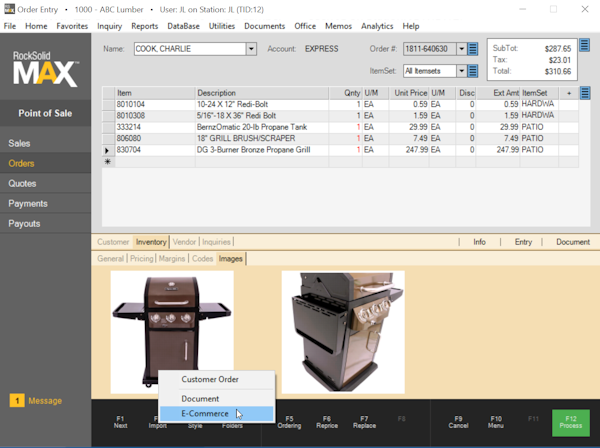
Task: Click the new row asterisk marker
Action: pos(108,161)
